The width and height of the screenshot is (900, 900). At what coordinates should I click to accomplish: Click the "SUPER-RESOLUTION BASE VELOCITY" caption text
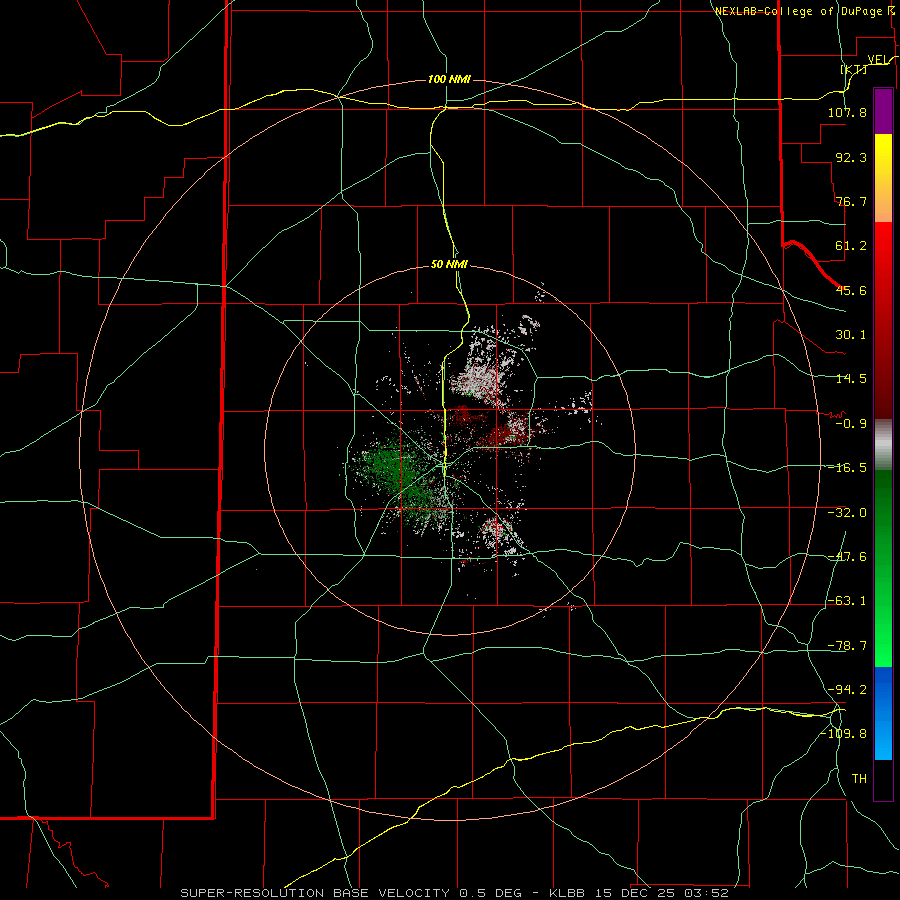point(317,893)
